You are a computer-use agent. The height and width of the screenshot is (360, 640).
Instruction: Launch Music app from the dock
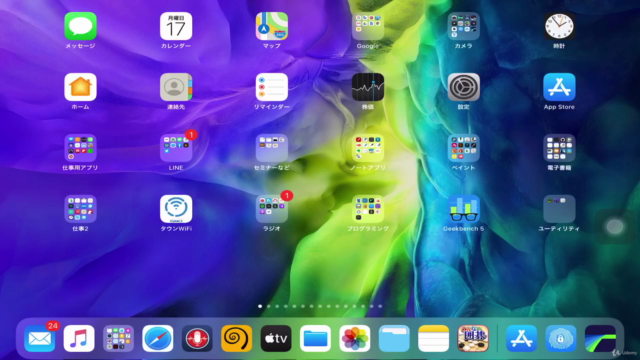(79, 338)
